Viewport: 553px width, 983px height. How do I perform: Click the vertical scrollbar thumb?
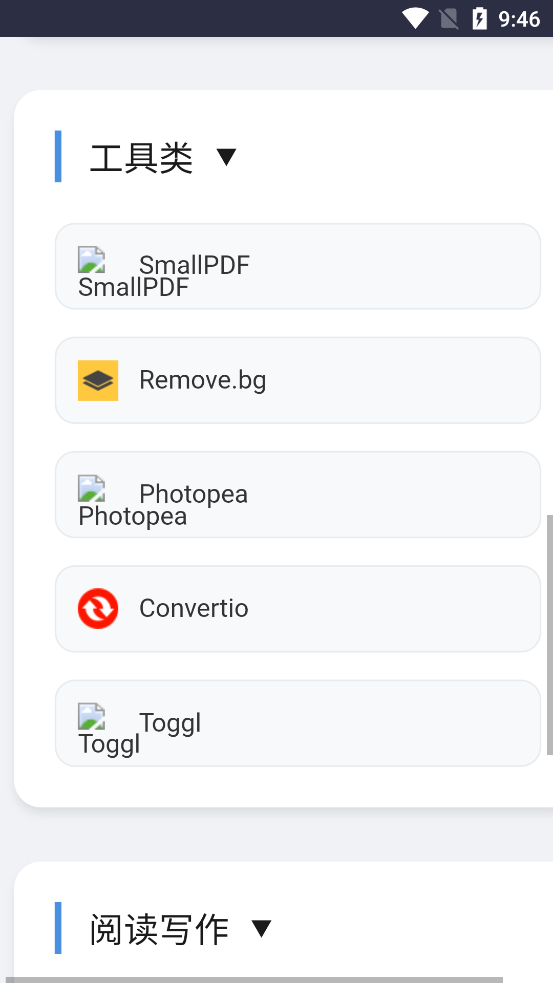[x=550, y=634]
